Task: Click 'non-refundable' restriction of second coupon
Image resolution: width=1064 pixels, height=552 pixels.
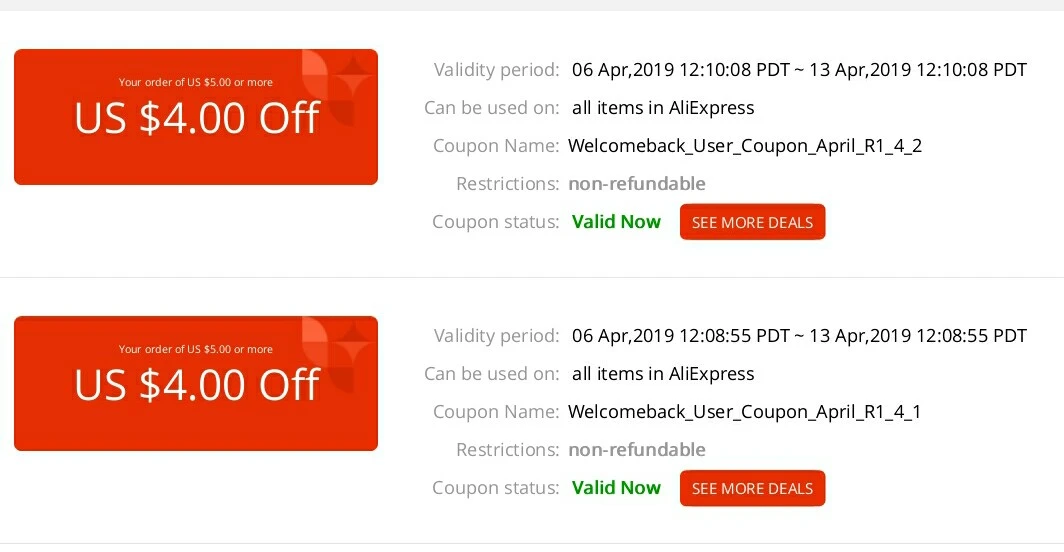Action: point(637,450)
